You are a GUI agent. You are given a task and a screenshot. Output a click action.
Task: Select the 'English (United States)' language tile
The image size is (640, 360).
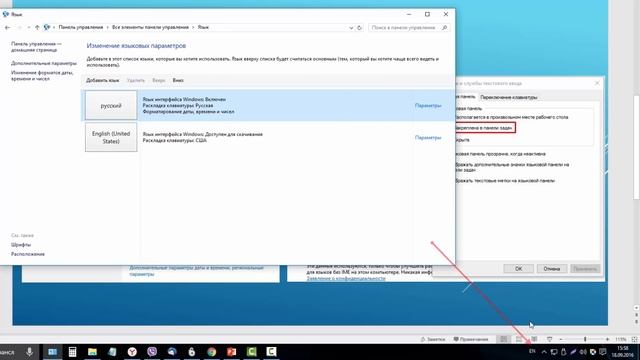tap(111, 137)
